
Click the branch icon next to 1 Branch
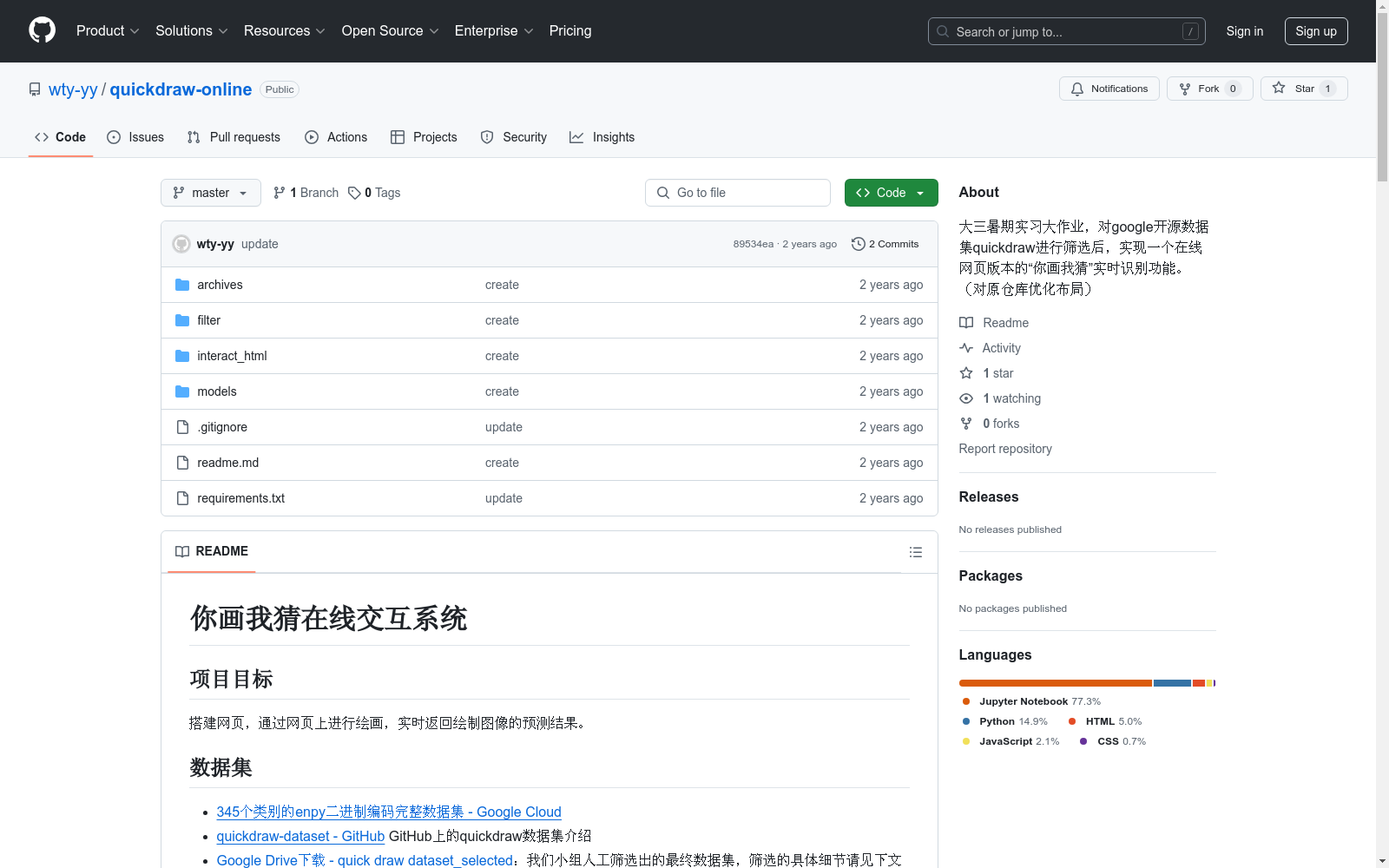[280, 193]
